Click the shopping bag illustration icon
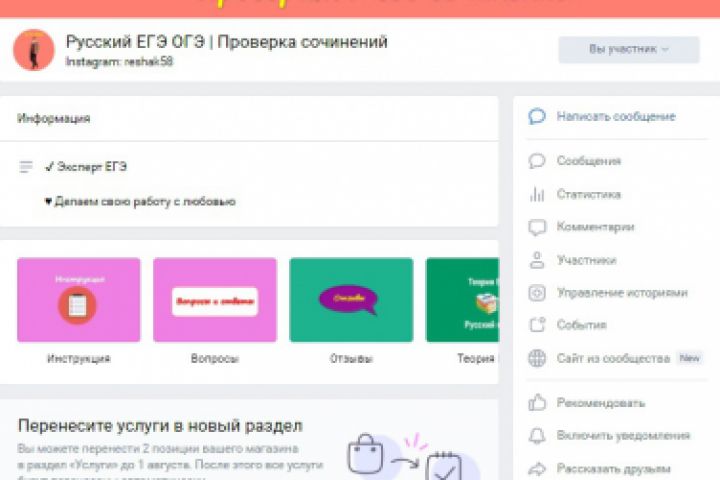720x480 pixels. click(366, 454)
